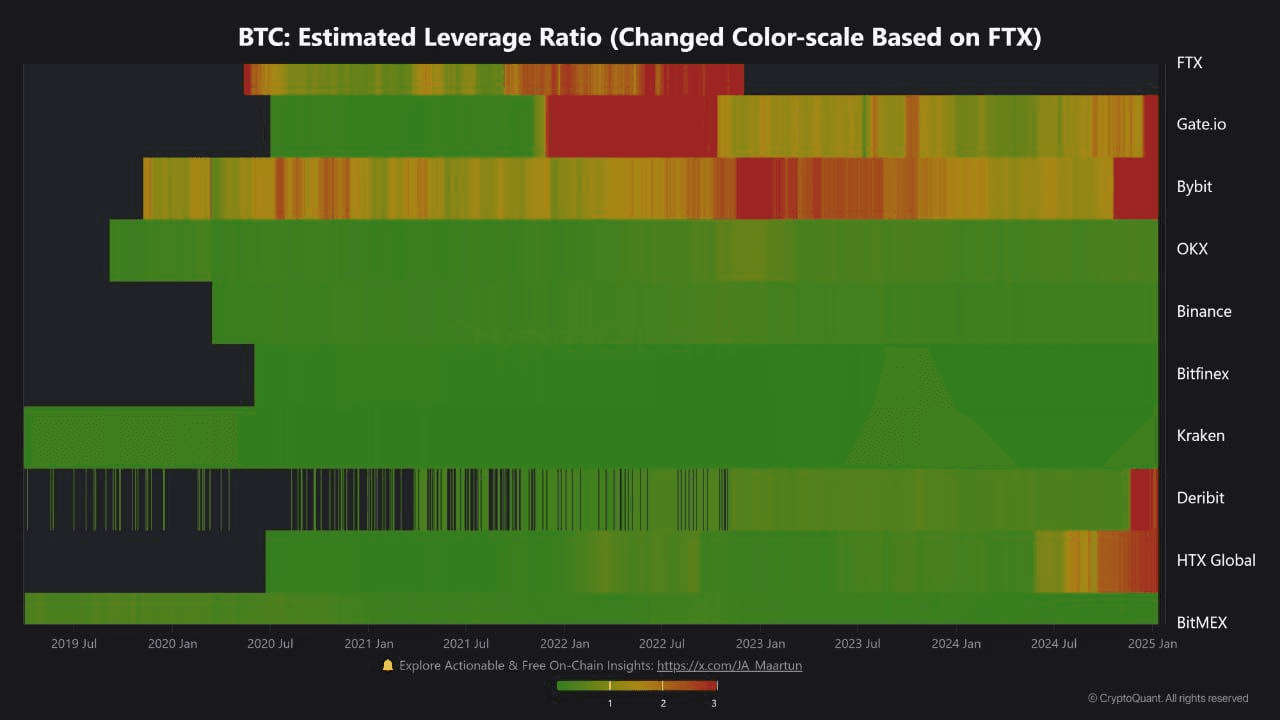Image resolution: width=1280 pixels, height=720 pixels.
Task: Select the HTX Global exchange label
Action: pyautogui.click(x=1216, y=560)
